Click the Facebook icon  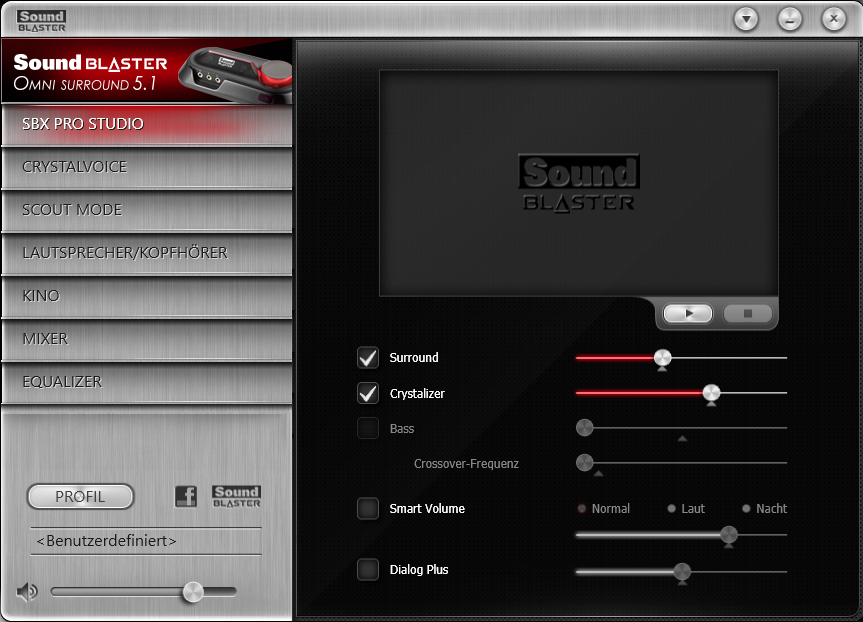[x=186, y=496]
